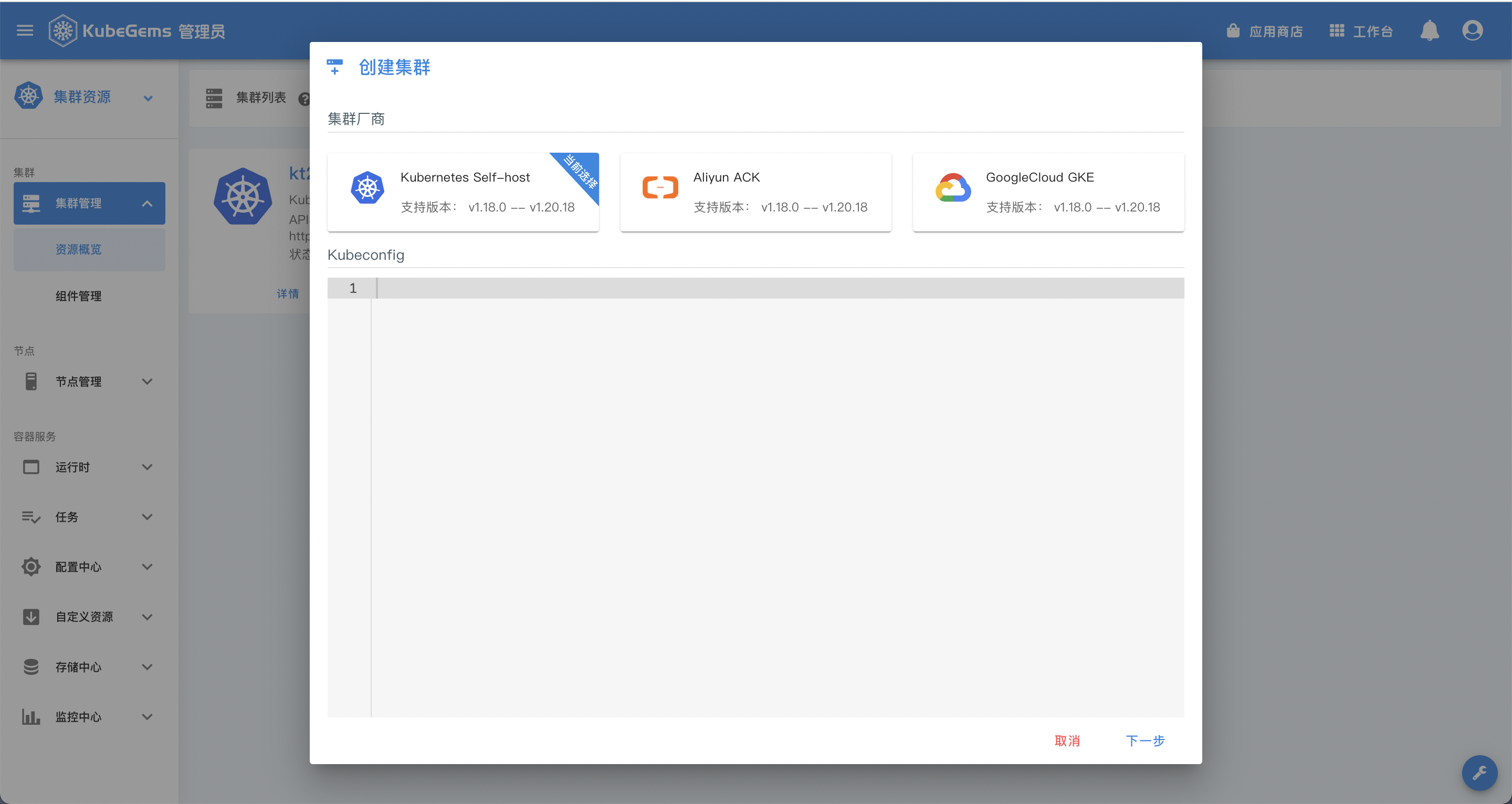Viewport: 1512px width, 804px height.
Task: Open the workbench grid icon
Action: click(1337, 30)
